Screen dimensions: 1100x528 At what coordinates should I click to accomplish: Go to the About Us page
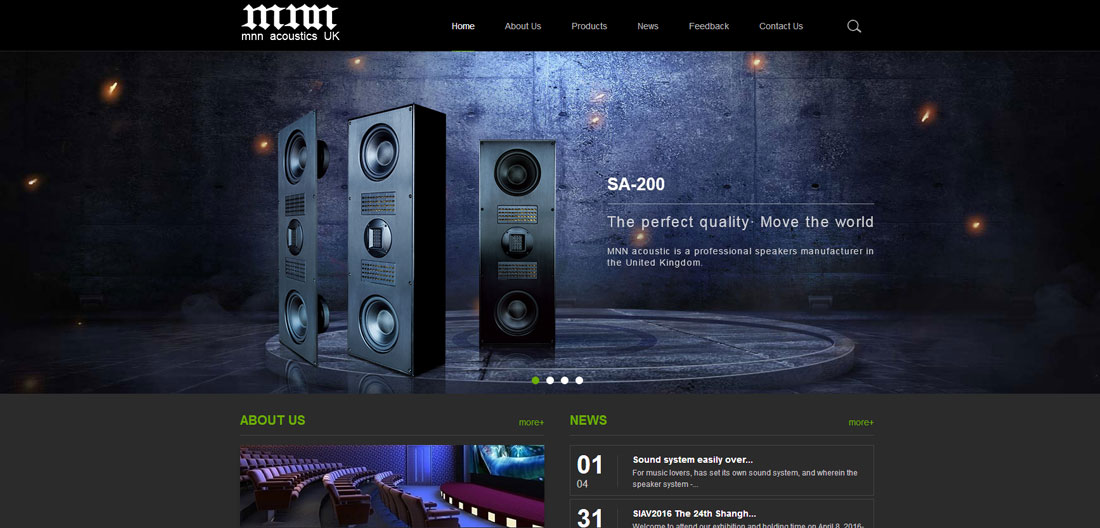tap(523, 26)
